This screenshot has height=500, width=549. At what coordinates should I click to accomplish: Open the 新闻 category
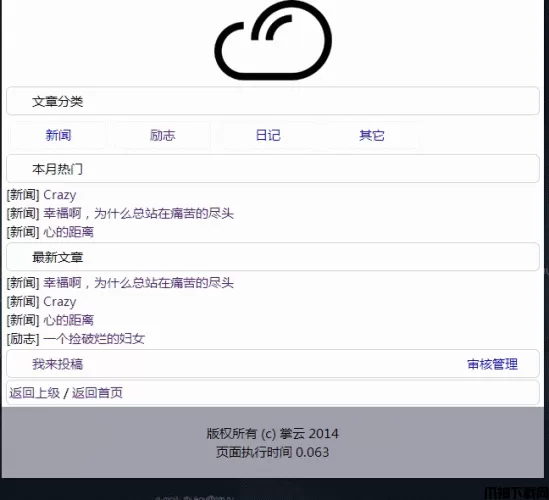click(58, 135)
